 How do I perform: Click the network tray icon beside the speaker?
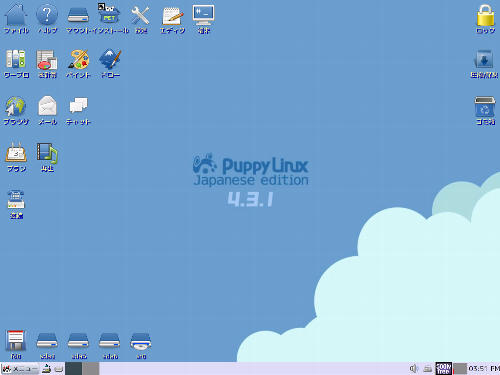[x=428, y=369]
